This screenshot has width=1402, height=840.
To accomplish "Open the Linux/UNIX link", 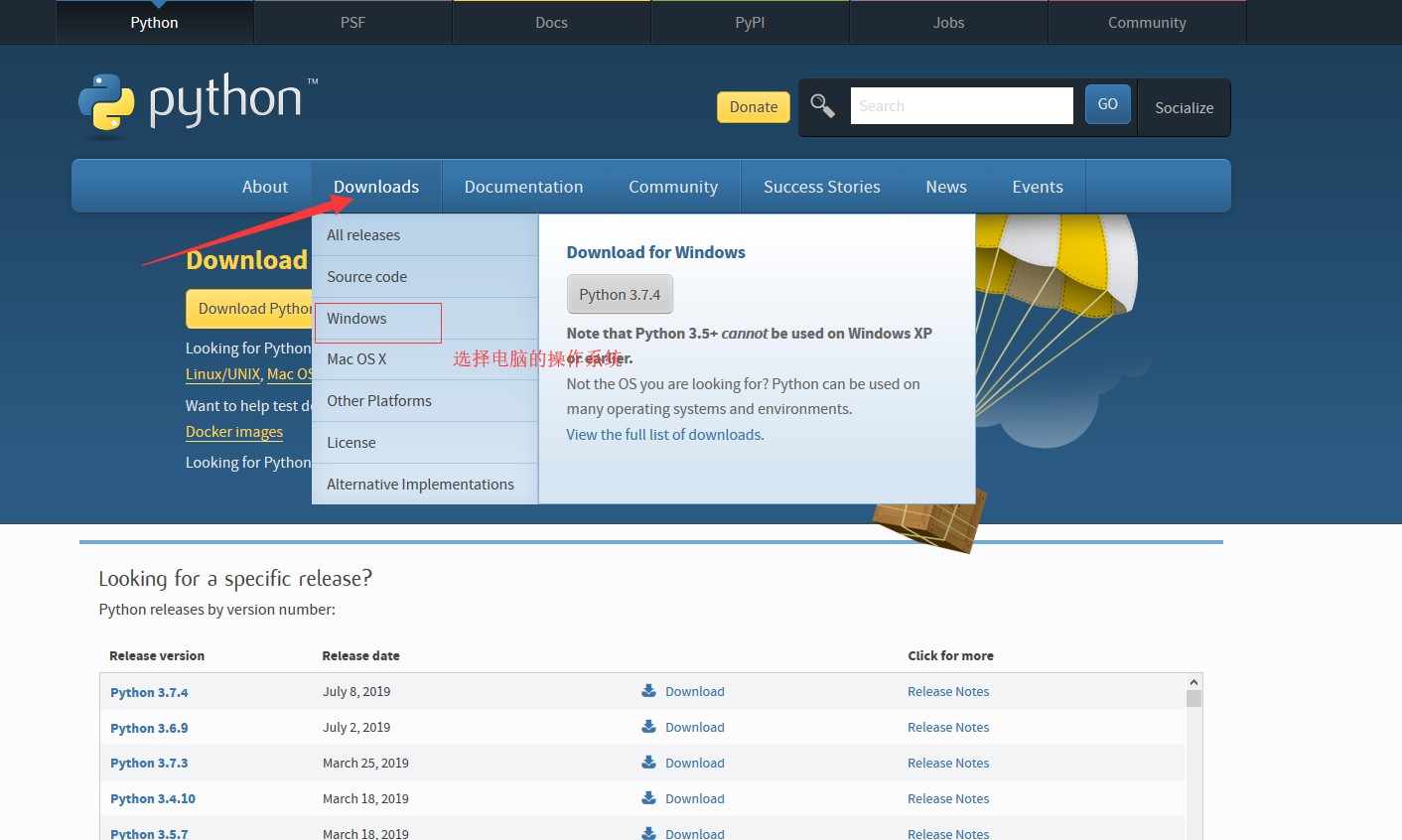I will (x=222, y=374).
